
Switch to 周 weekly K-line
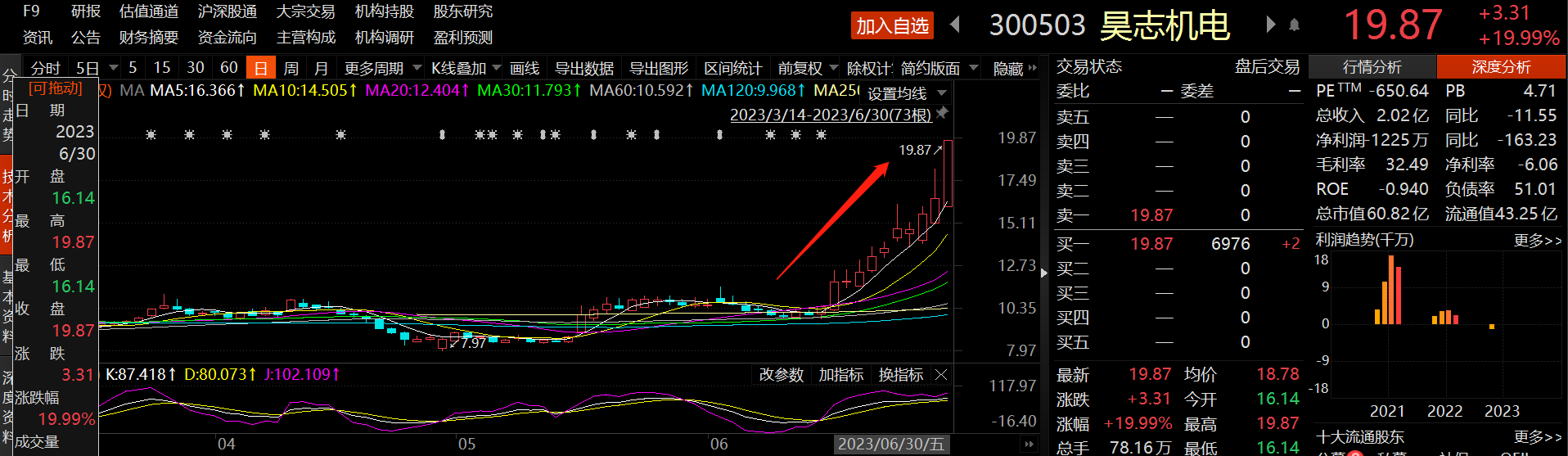pos(291,68)
